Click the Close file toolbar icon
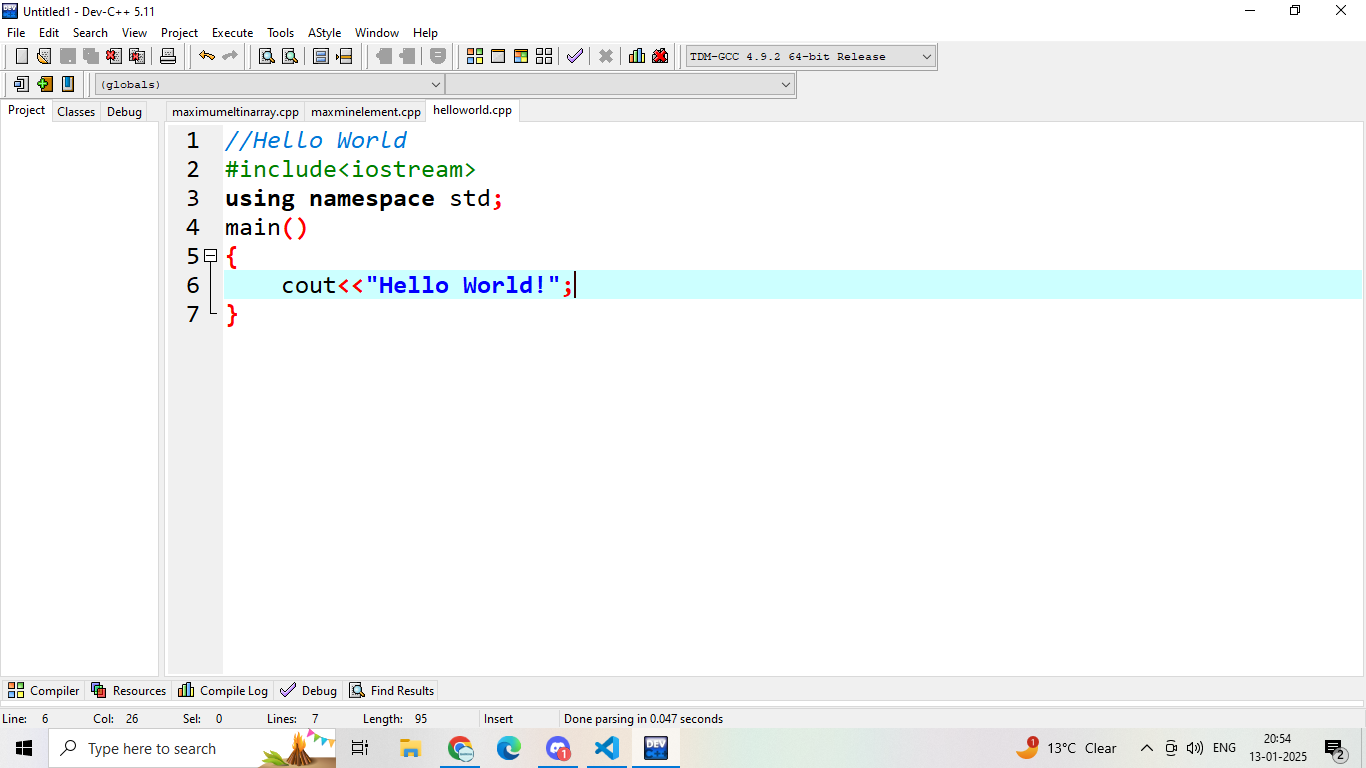Viewport: 1366px width, 768px height. click(x=114, y=56)
